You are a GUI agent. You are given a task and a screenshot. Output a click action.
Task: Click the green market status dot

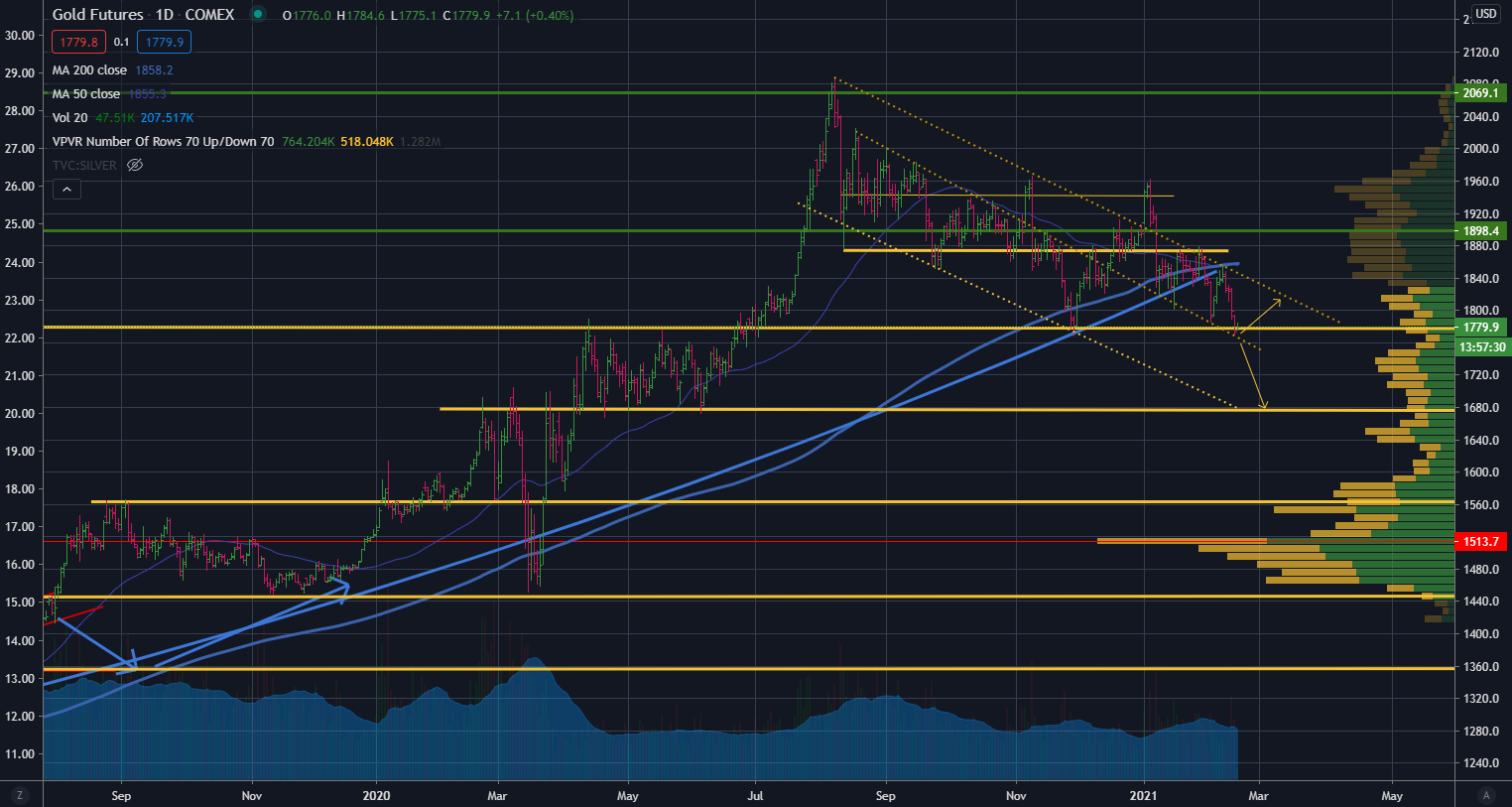click(x=258, y=14)
